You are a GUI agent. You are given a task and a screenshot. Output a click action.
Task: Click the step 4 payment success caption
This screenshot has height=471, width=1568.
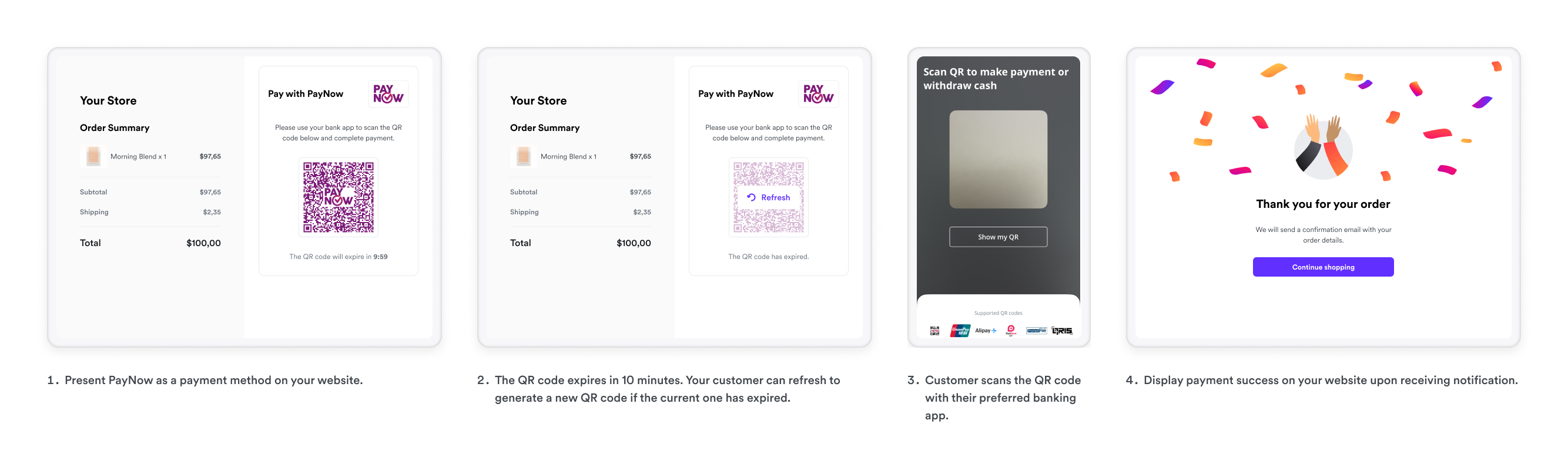point(1330,381)
